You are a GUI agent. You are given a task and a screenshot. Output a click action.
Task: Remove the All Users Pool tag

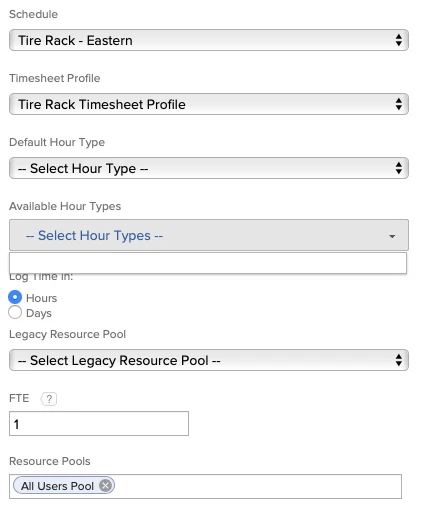coord(106,485)
